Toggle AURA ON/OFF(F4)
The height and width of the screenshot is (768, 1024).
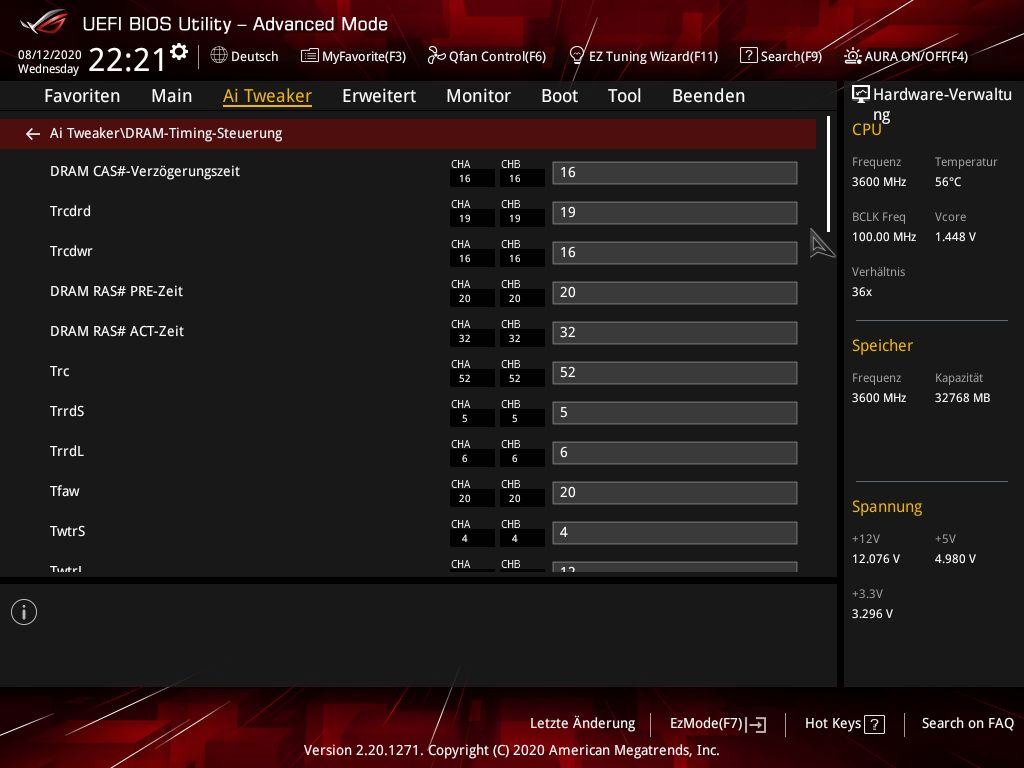click(x=906, y=56)
